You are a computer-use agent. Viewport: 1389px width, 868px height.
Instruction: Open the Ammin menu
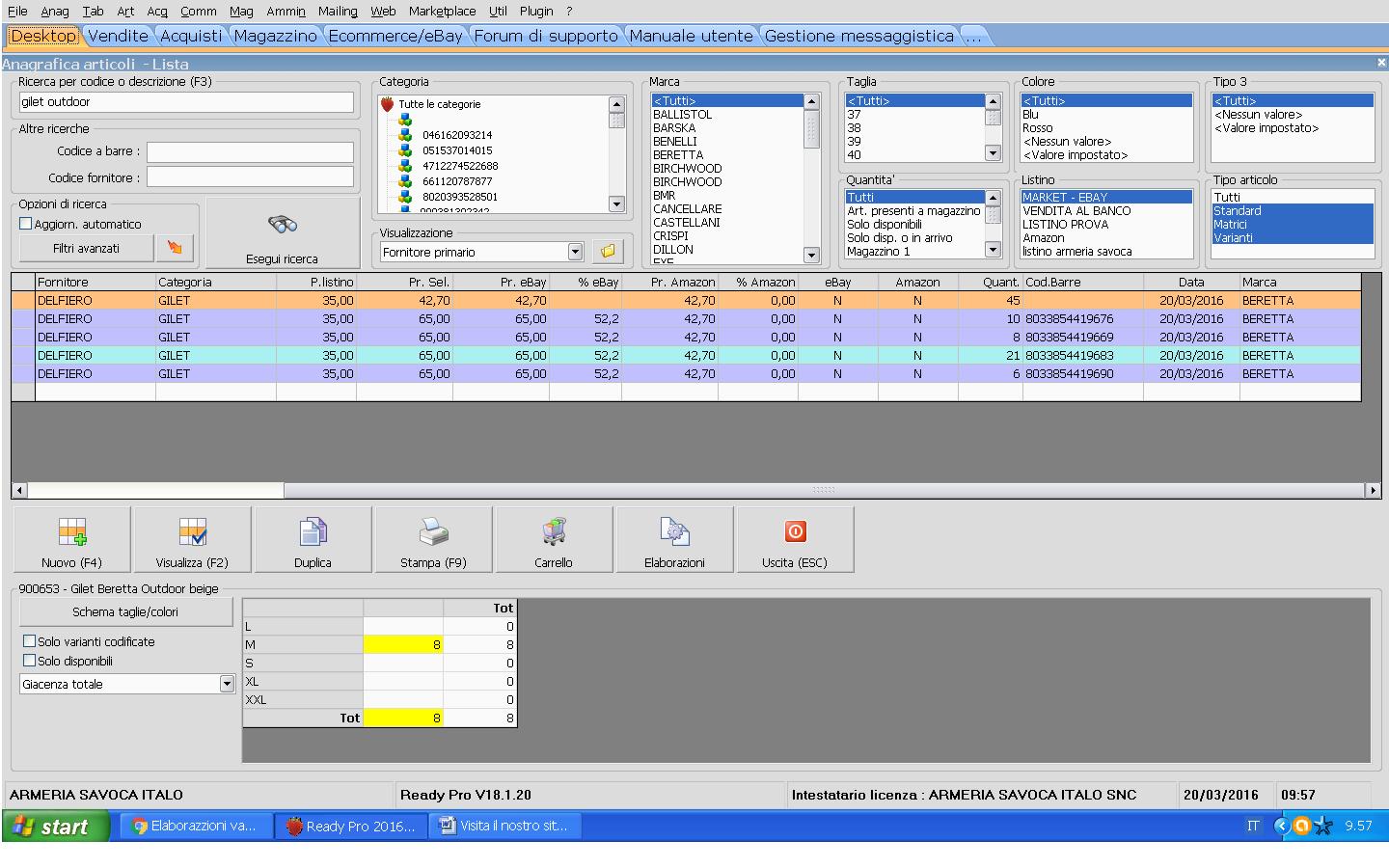click(286, 11)
